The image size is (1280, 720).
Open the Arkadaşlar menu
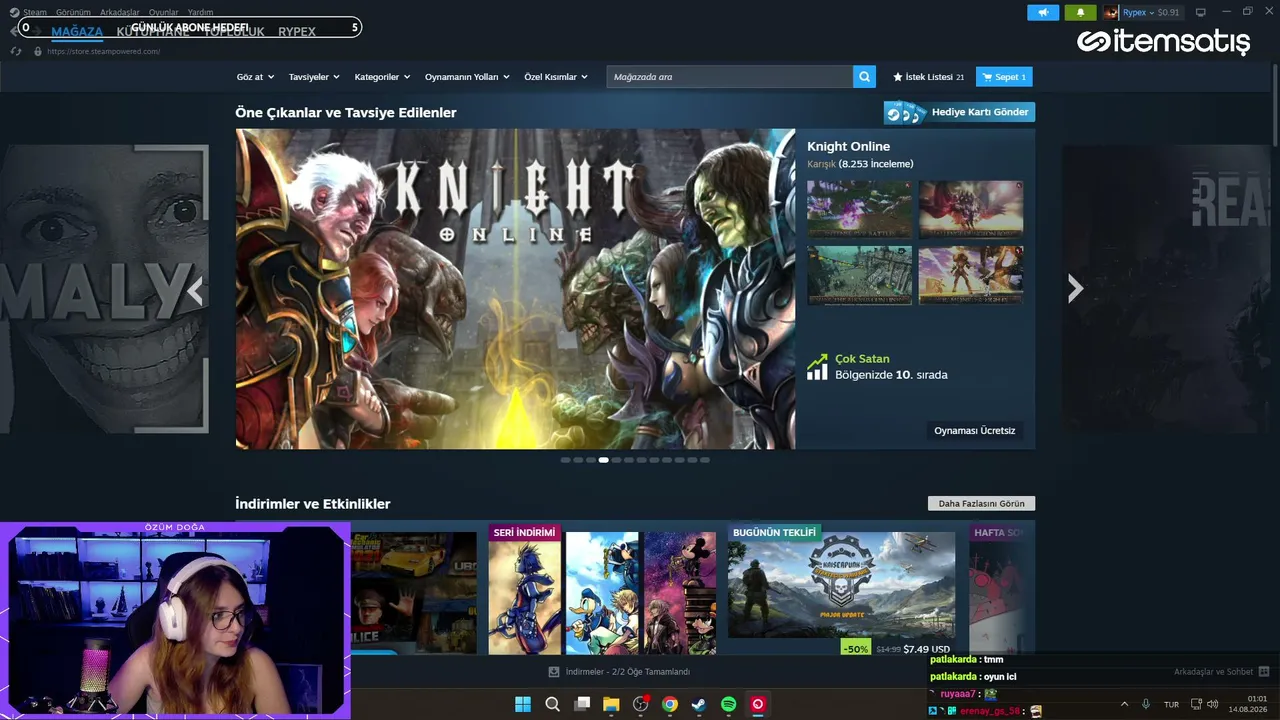(120, 12)
